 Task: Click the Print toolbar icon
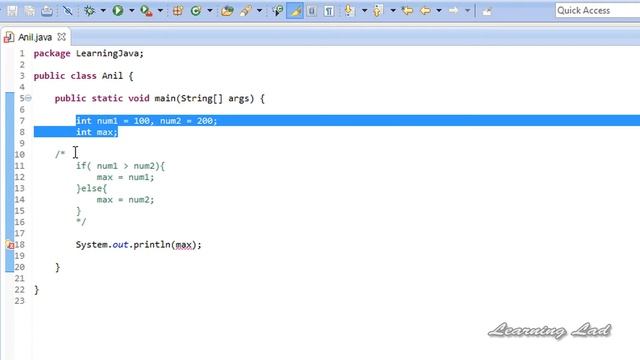click(x=47, y=11)
